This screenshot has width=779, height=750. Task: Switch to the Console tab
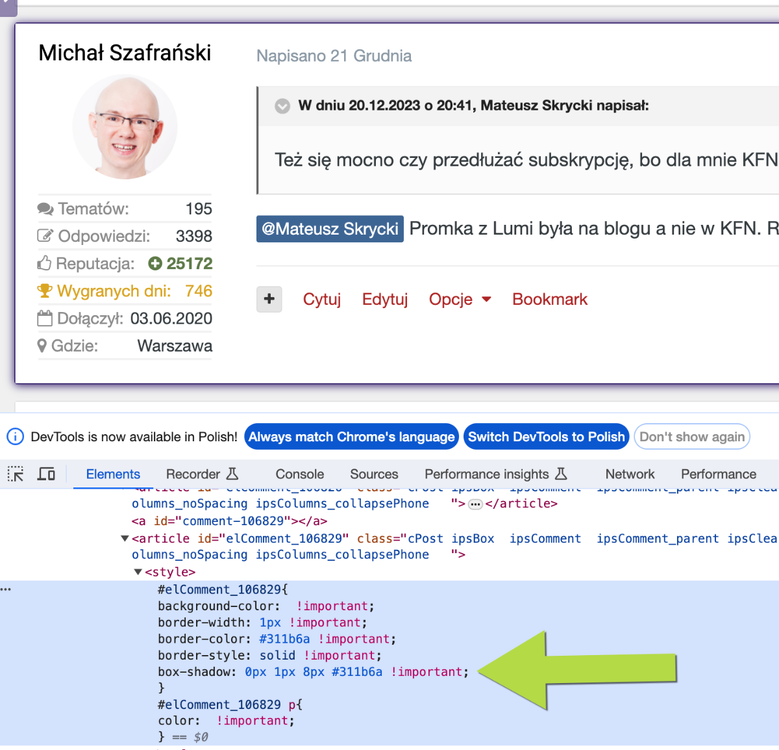(300, 474)
